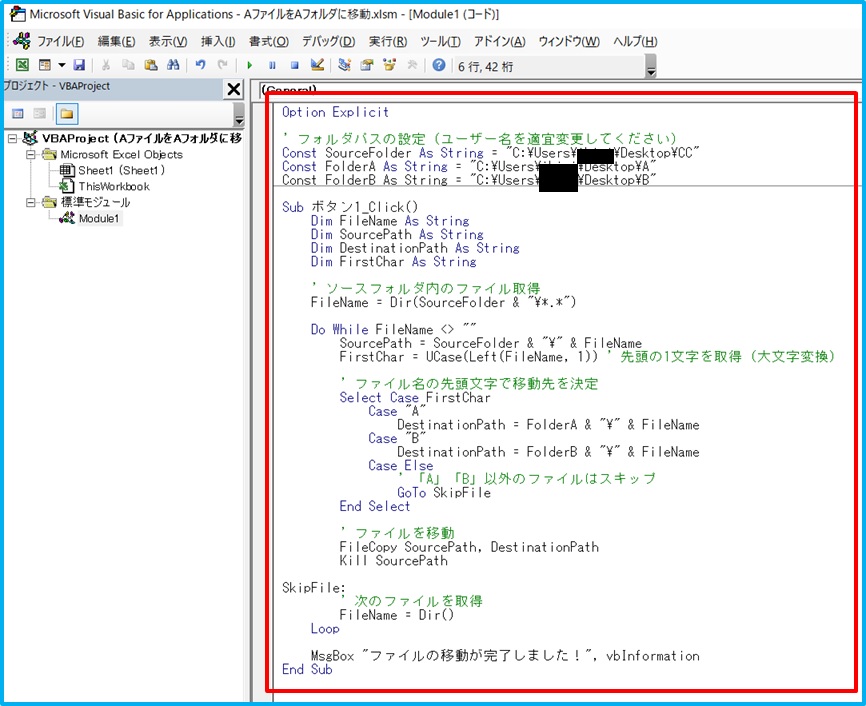
Task: Click the Reset stop icon
Action: (x=295, y=65)
